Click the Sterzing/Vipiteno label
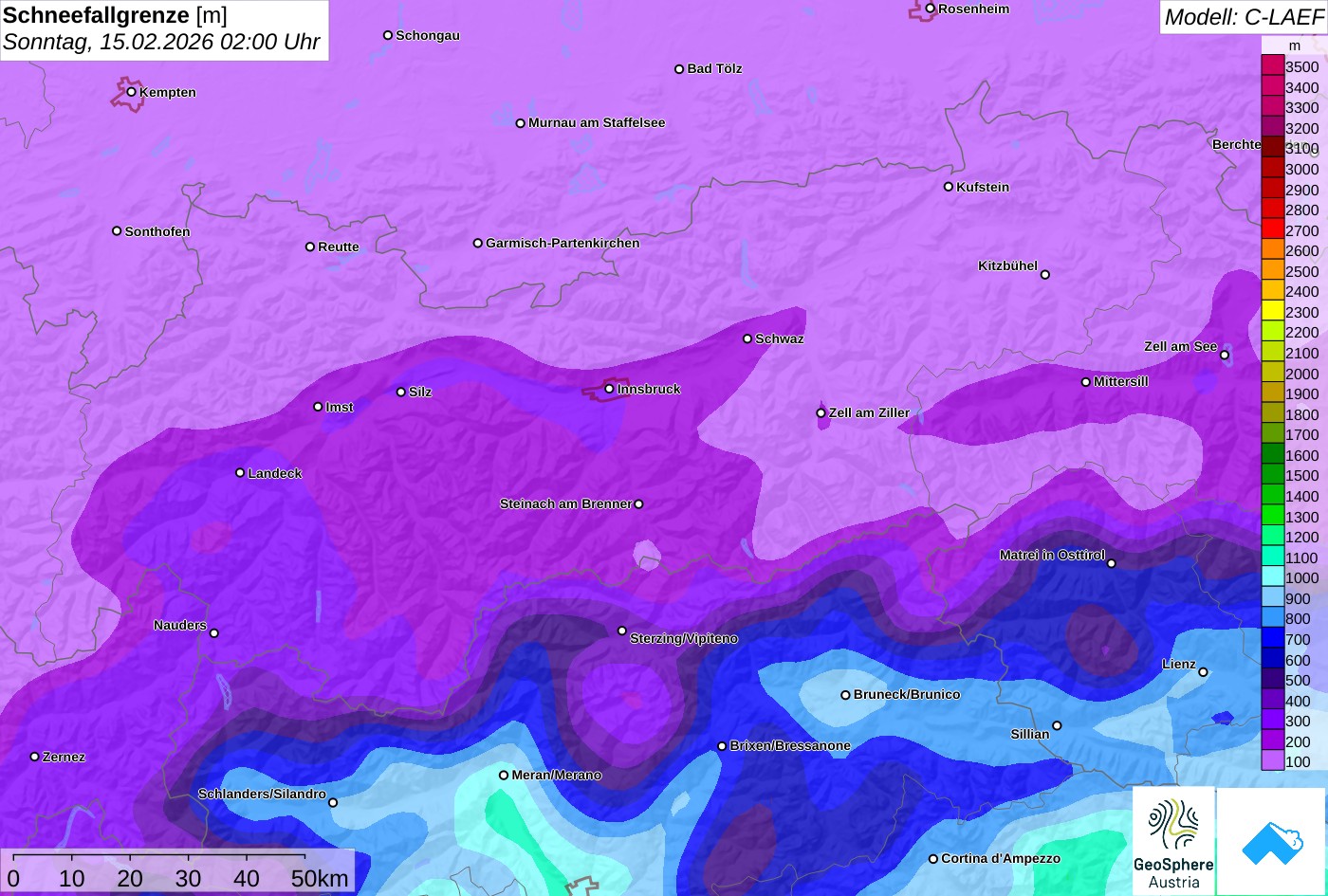Image resolution: width=1328 pixels, height=896 pixels. (684, 638)
